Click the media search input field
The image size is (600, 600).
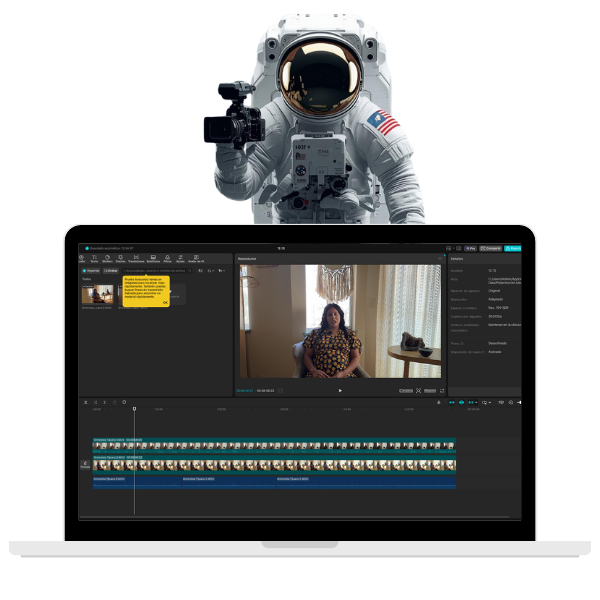tap(157, 271)
